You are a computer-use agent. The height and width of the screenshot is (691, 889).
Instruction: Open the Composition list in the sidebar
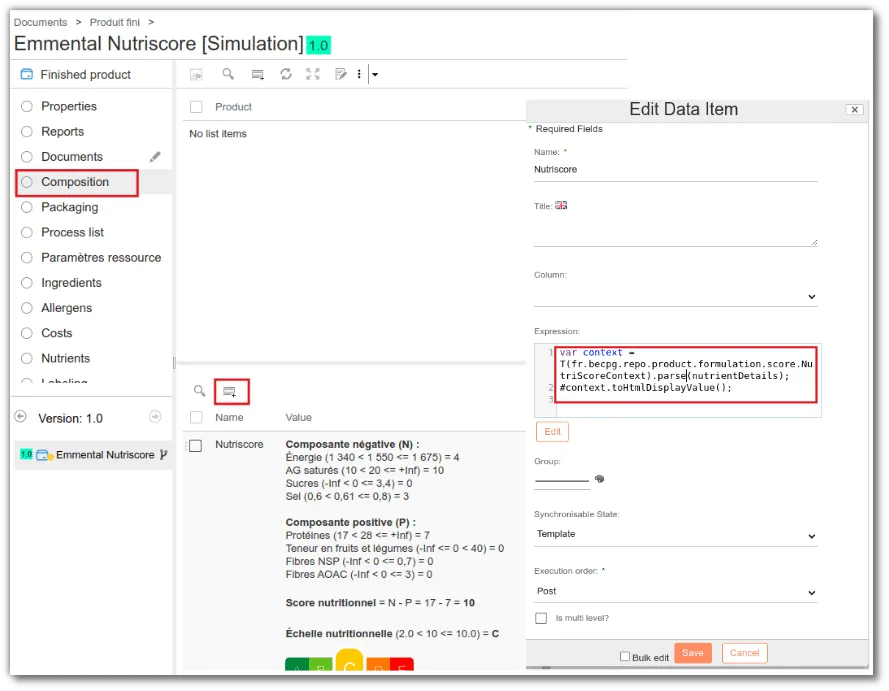tap(77, 183)
